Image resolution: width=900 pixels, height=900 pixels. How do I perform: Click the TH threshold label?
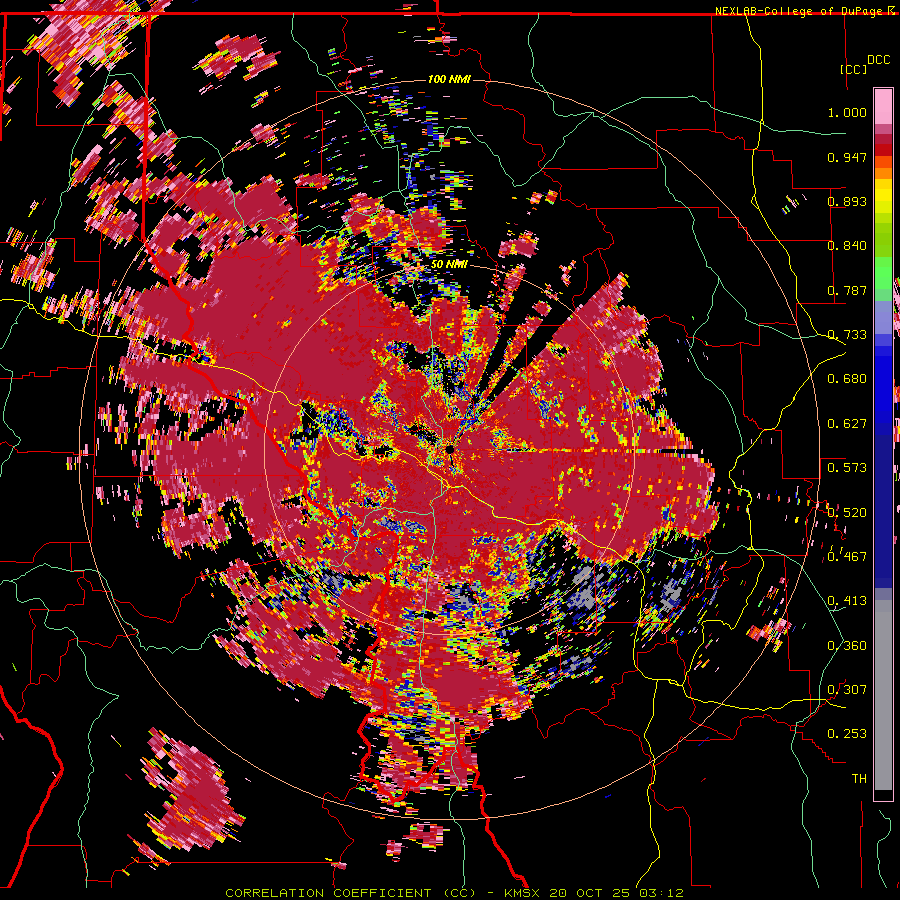click(x=859, y=778)
